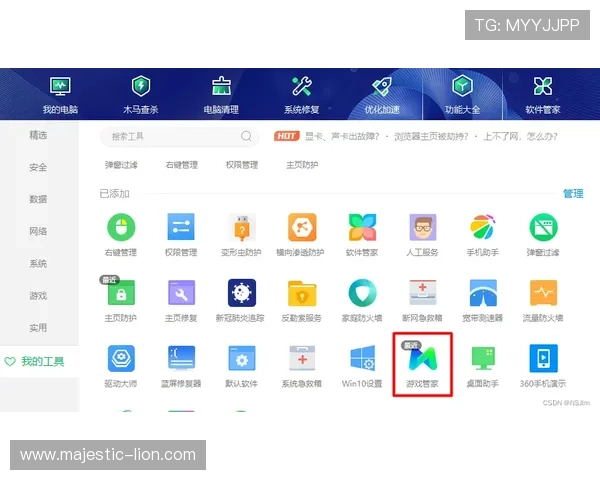Open 蓝屏修复器 tool
Screen dimensions: 600x480
point(181,366)
